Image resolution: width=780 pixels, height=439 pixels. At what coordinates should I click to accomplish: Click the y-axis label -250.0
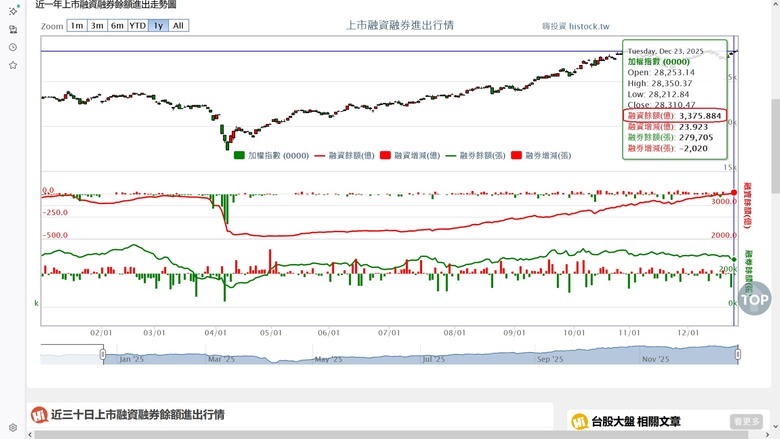pos(55,212)
